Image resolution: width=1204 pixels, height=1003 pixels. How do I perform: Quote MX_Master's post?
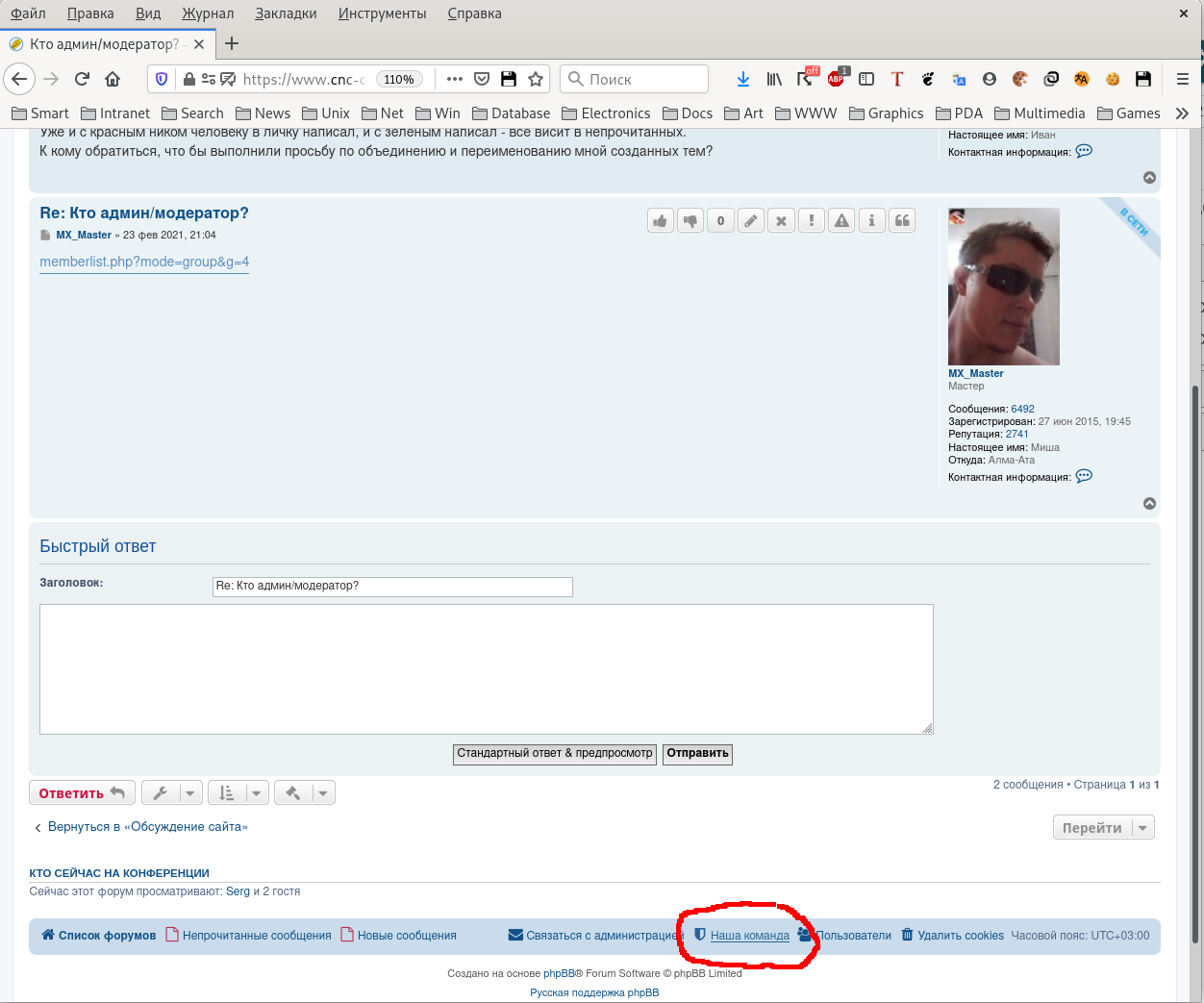click(x=902, y=220)
